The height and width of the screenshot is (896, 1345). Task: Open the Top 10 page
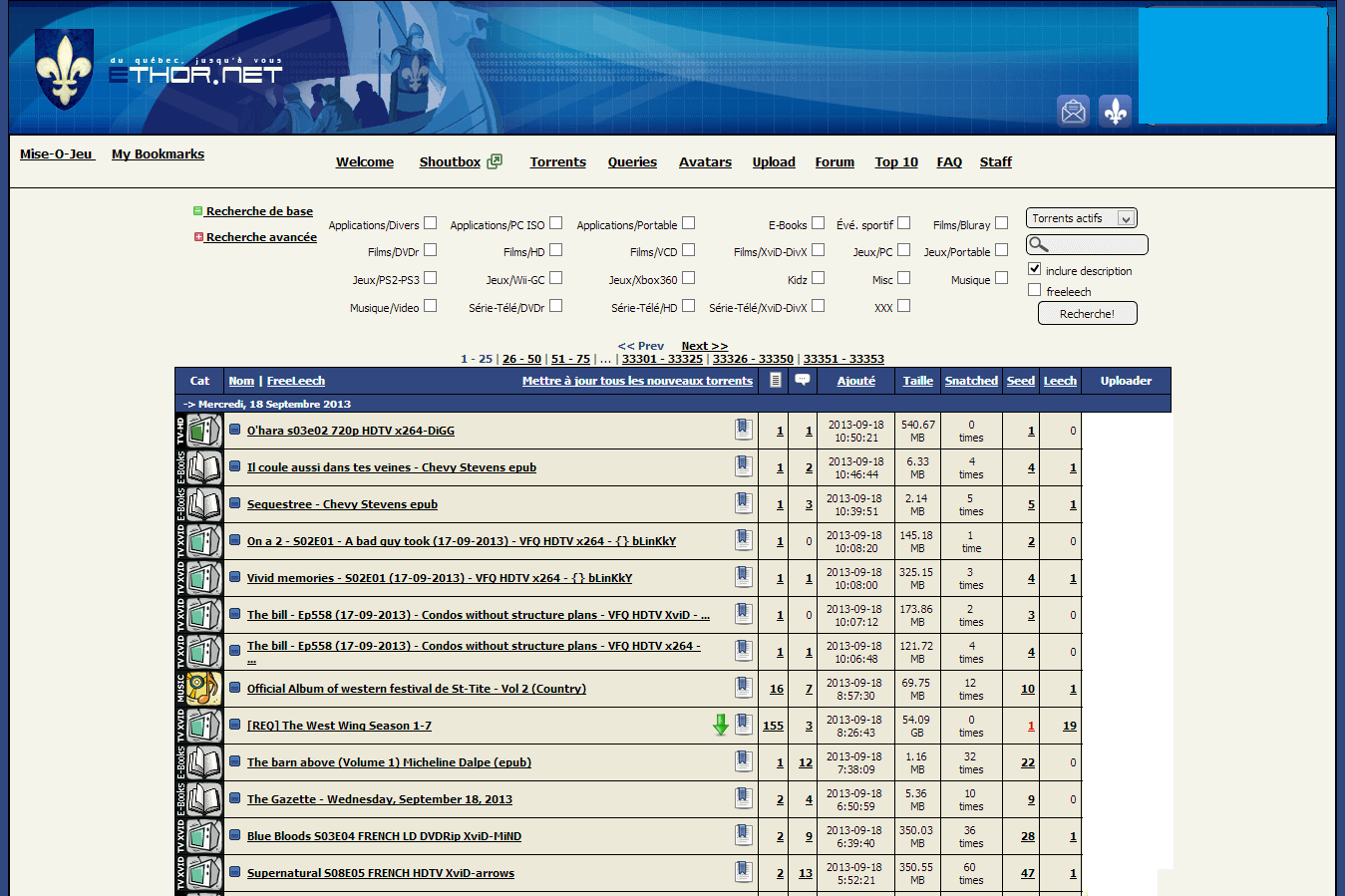pyautogui.click(x=896, y=162)
